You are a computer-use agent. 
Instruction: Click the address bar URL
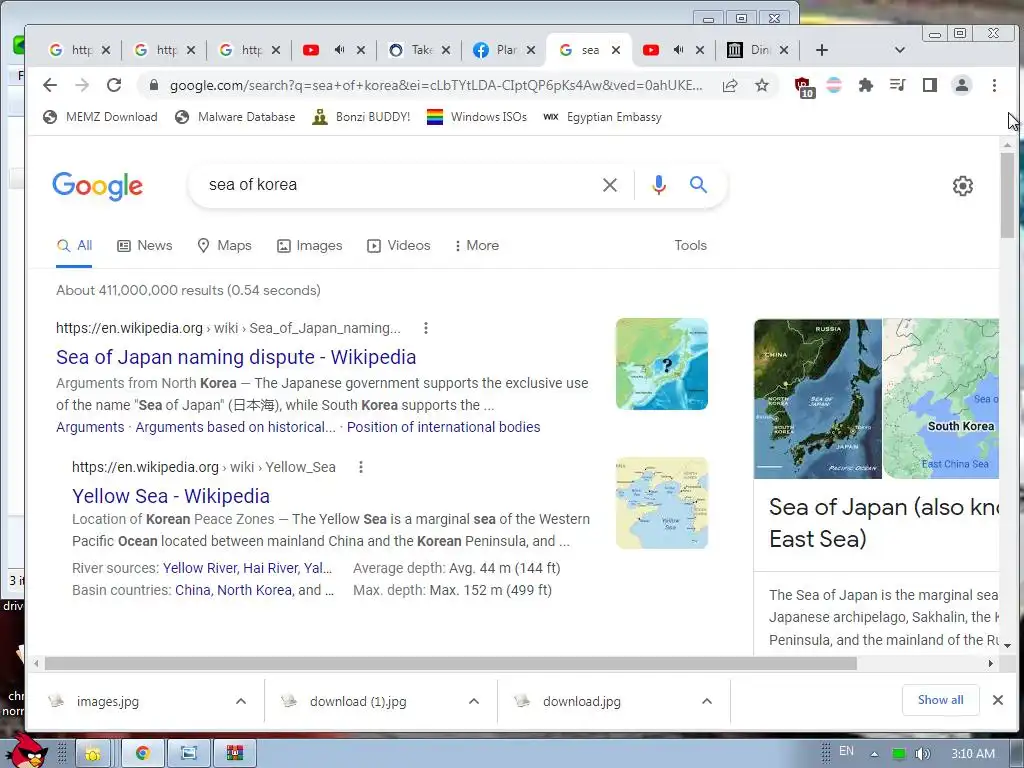pos(436,86)
